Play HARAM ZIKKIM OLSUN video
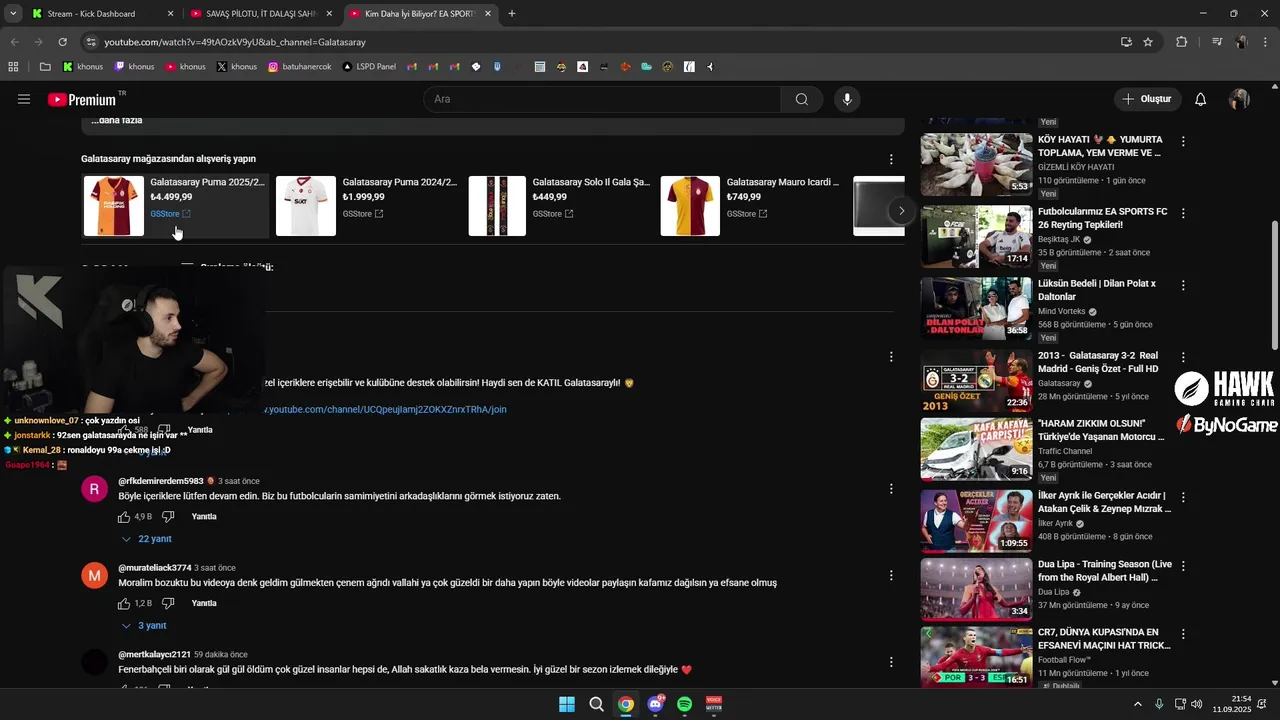The height and width of the screenshot is (720, 1280). 976,450
